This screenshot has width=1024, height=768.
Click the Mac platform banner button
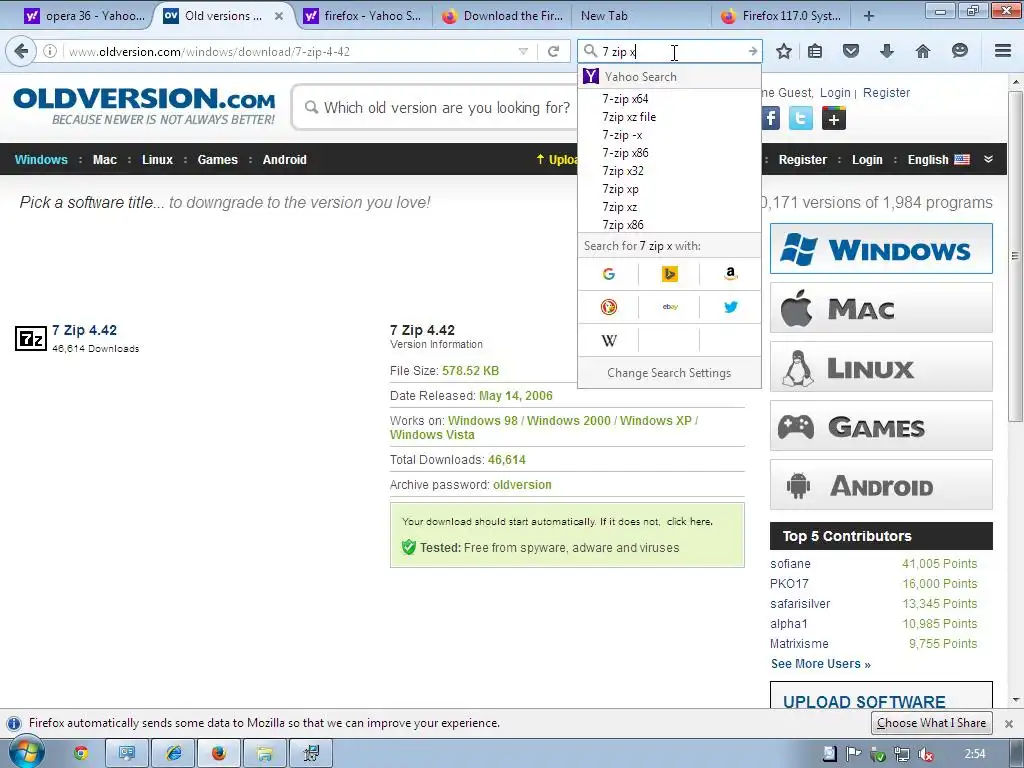[881, 308]
